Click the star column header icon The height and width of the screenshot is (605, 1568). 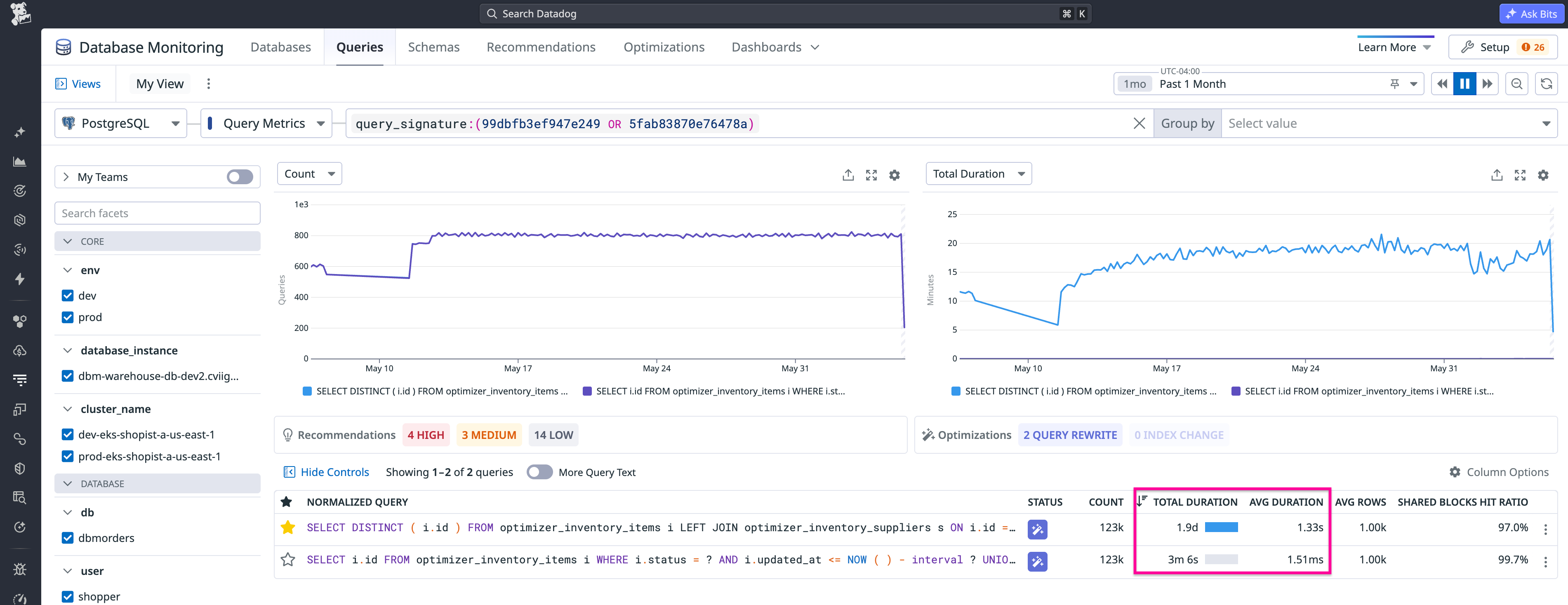click(286, 502)
